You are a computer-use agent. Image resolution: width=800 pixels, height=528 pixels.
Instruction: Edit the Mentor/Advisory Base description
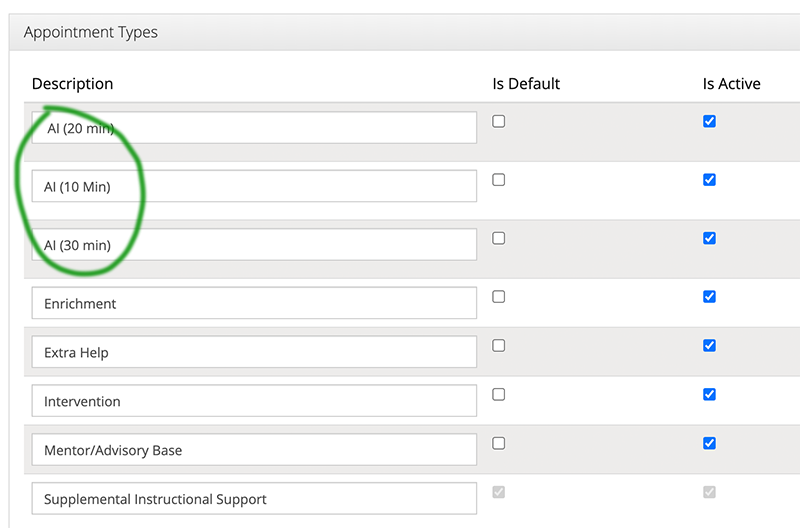click(254, 450)
